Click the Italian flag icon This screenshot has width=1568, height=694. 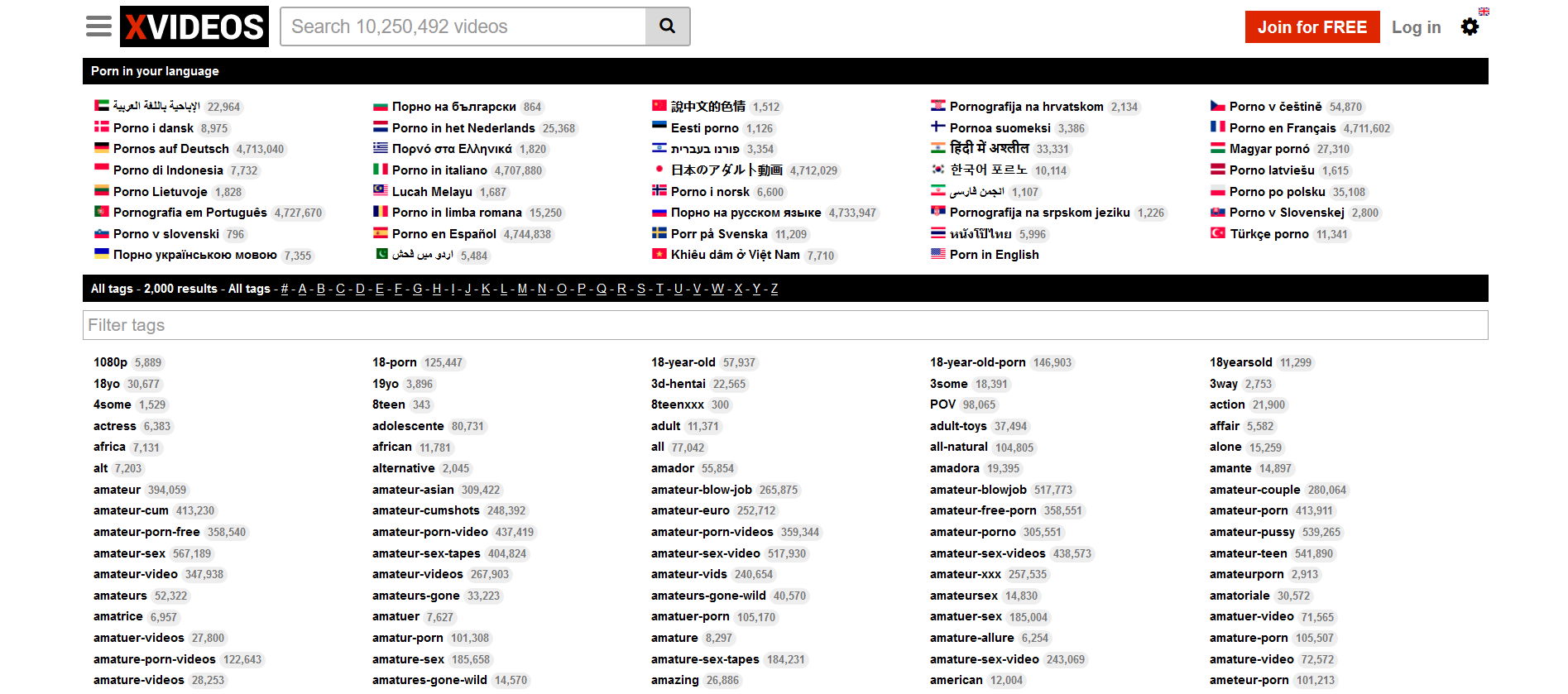coord(381,170)
